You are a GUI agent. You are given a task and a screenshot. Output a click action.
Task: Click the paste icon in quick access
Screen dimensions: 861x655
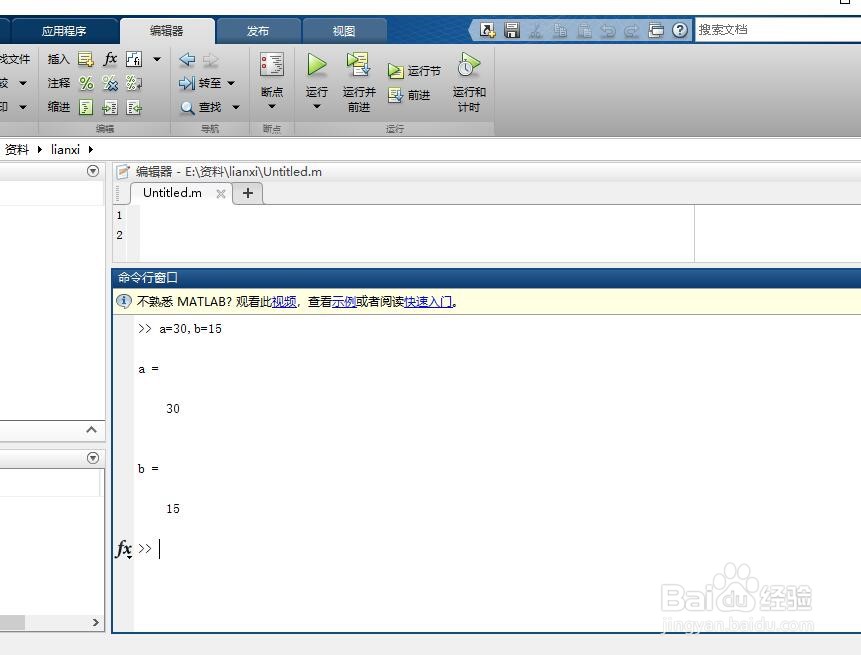point(584,30)
